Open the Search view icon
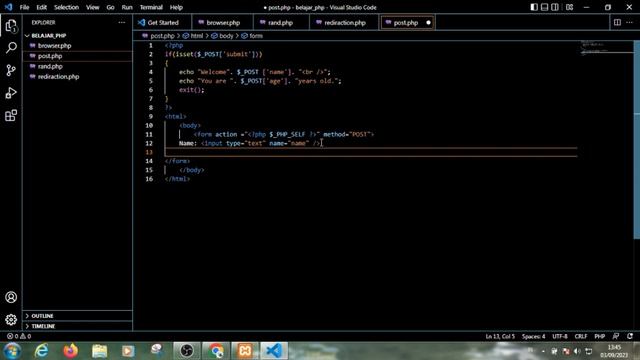The image size is (640, 360). pyautogui.click(x=11, y=48)
